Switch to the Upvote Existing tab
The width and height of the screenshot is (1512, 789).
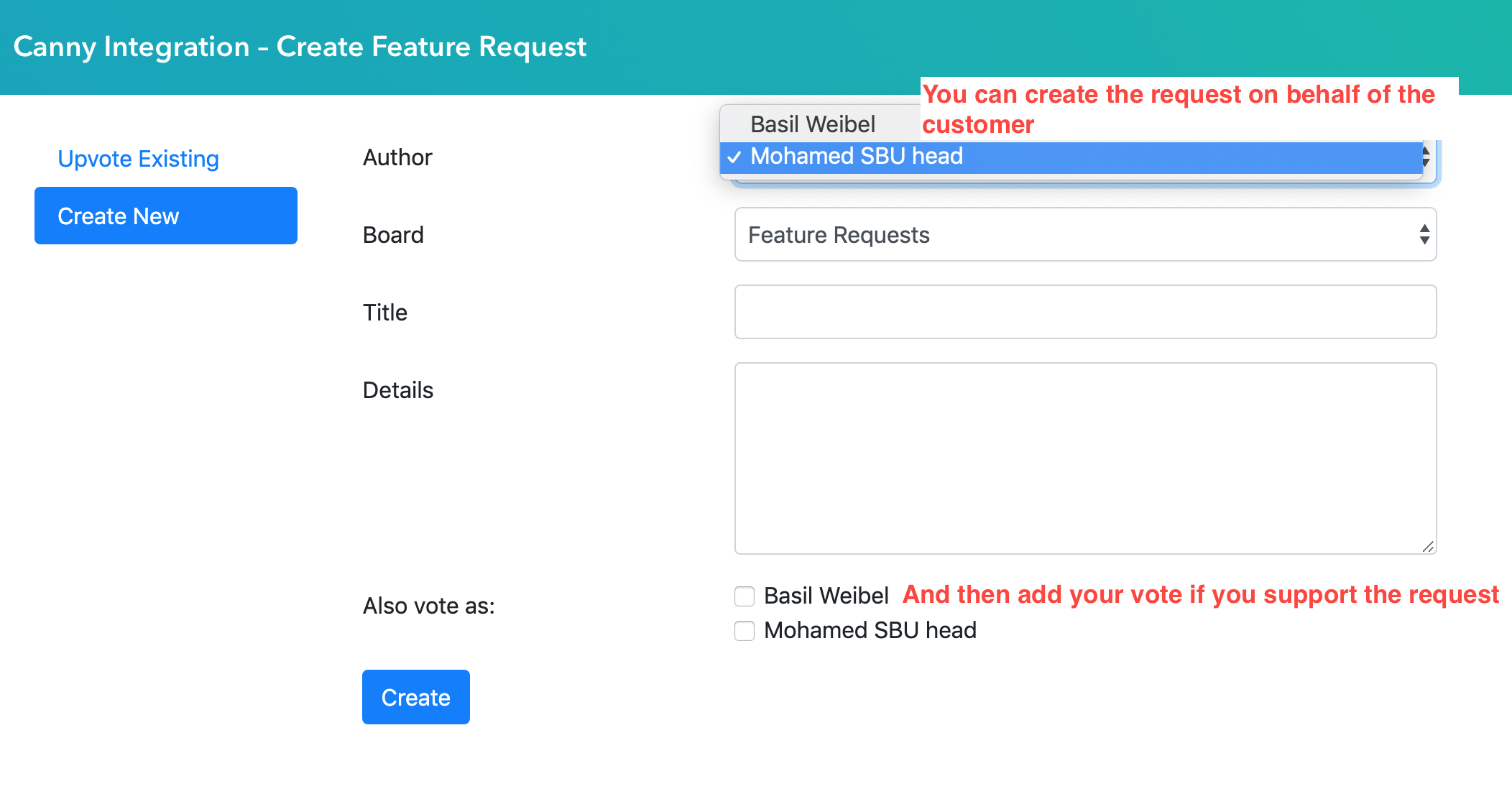(x=138, y=159)
